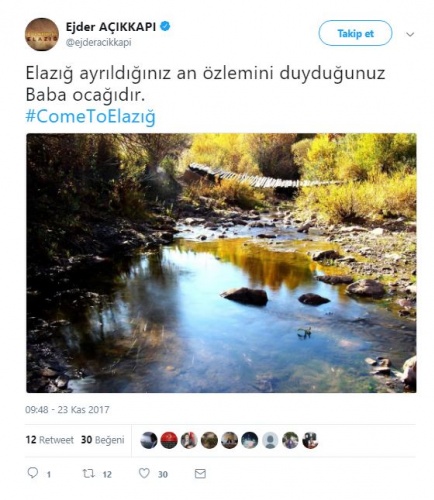Click the reply speech bubble icon
The image size is (434, 500).
coord(33,473)
